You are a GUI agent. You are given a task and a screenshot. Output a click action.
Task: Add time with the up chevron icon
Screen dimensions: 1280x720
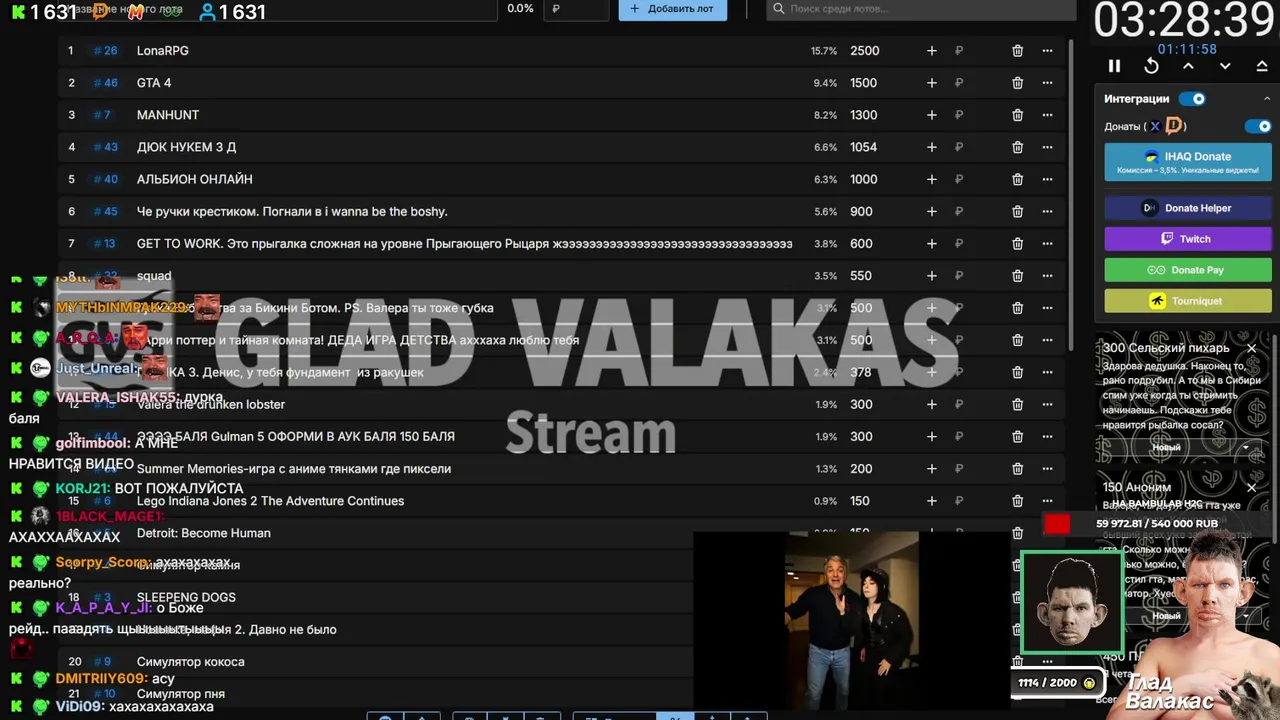pyautogui.click(x=1188, y=66)
